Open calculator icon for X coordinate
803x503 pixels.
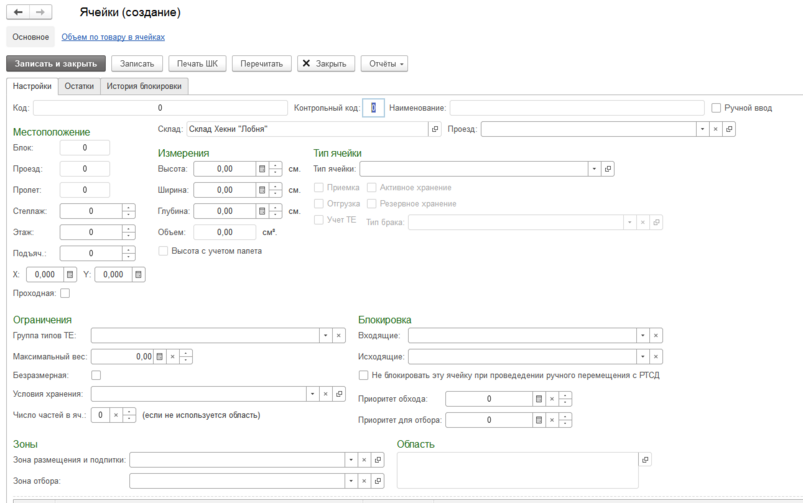[x=70, y=274]
